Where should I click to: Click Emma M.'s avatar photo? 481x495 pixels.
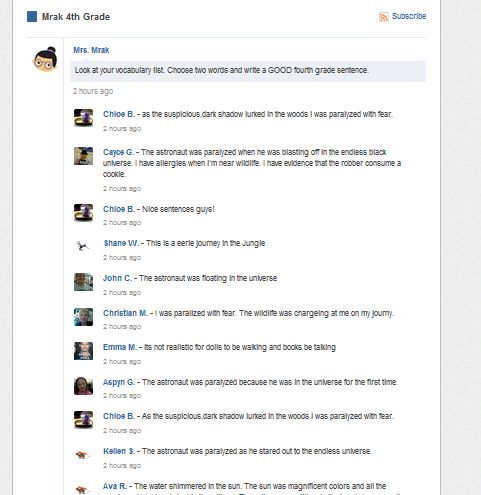pos(83,351)
